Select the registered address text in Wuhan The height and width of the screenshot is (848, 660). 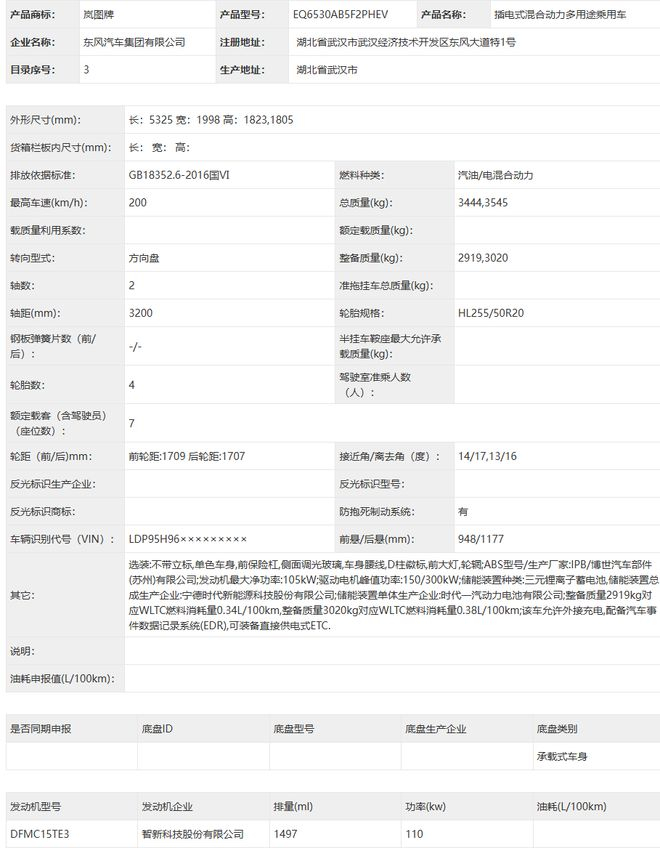[x=406, y=42]
